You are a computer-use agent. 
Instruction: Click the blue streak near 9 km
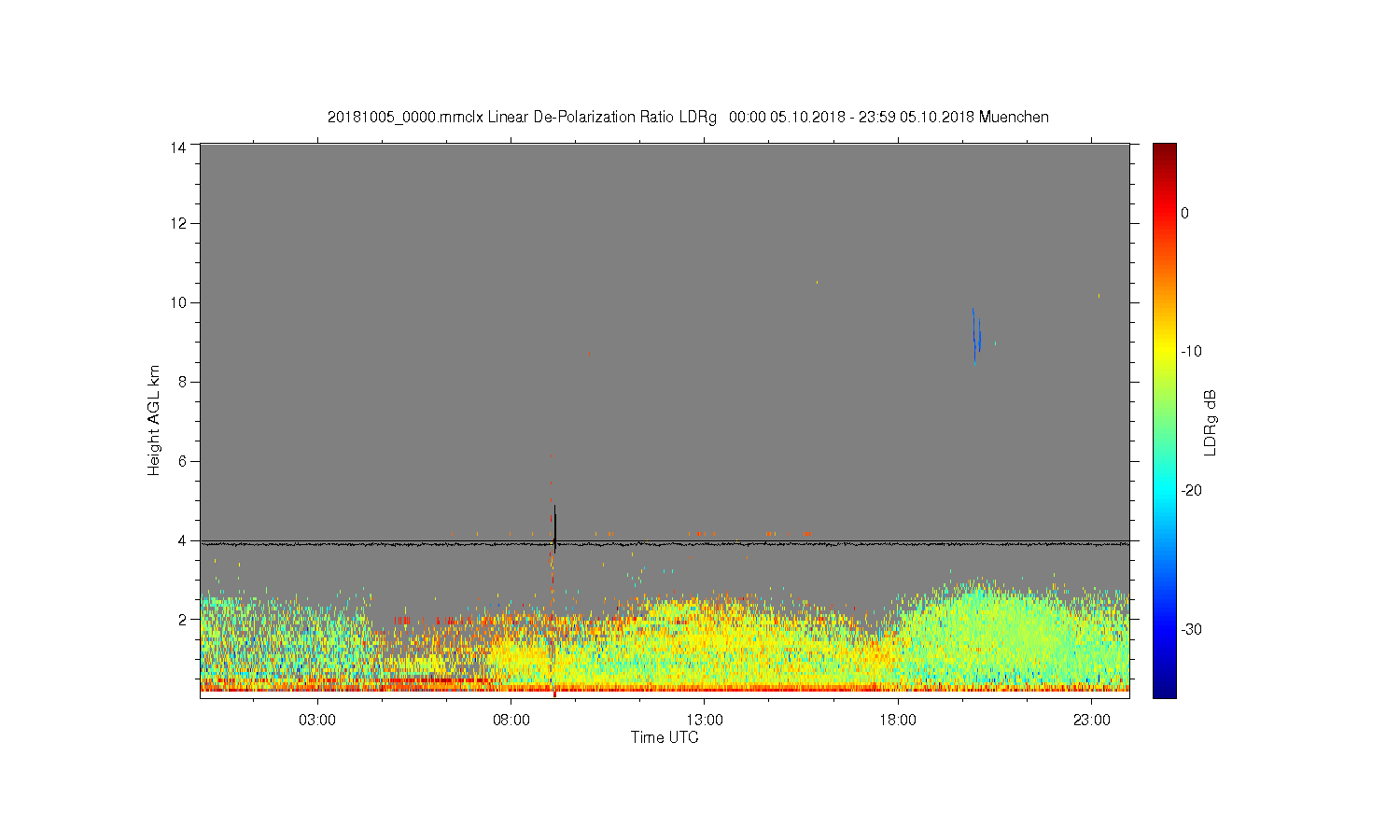pos(976,336)
